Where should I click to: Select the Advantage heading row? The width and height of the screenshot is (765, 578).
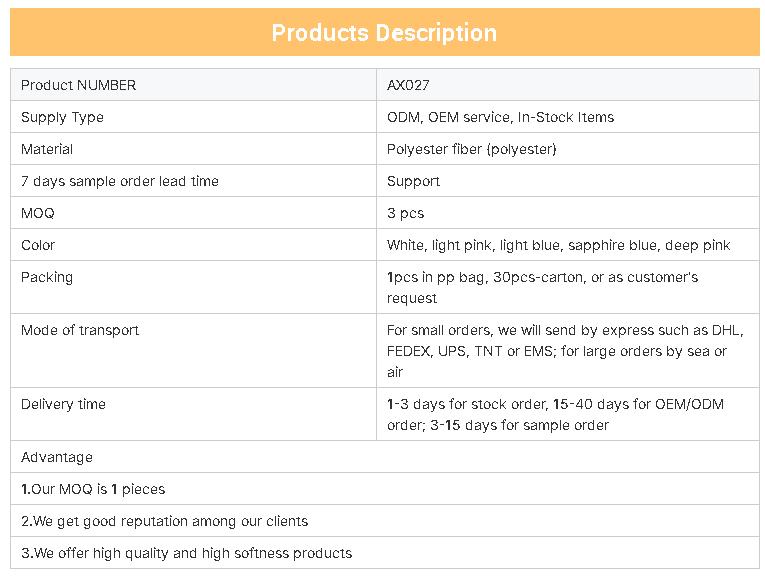click(385, 457)
